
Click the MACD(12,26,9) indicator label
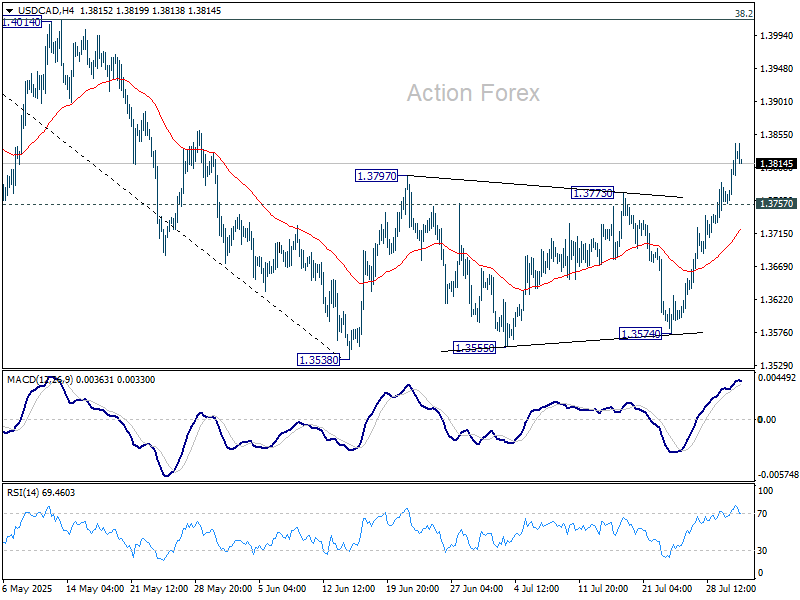click(x=40, y=380)
